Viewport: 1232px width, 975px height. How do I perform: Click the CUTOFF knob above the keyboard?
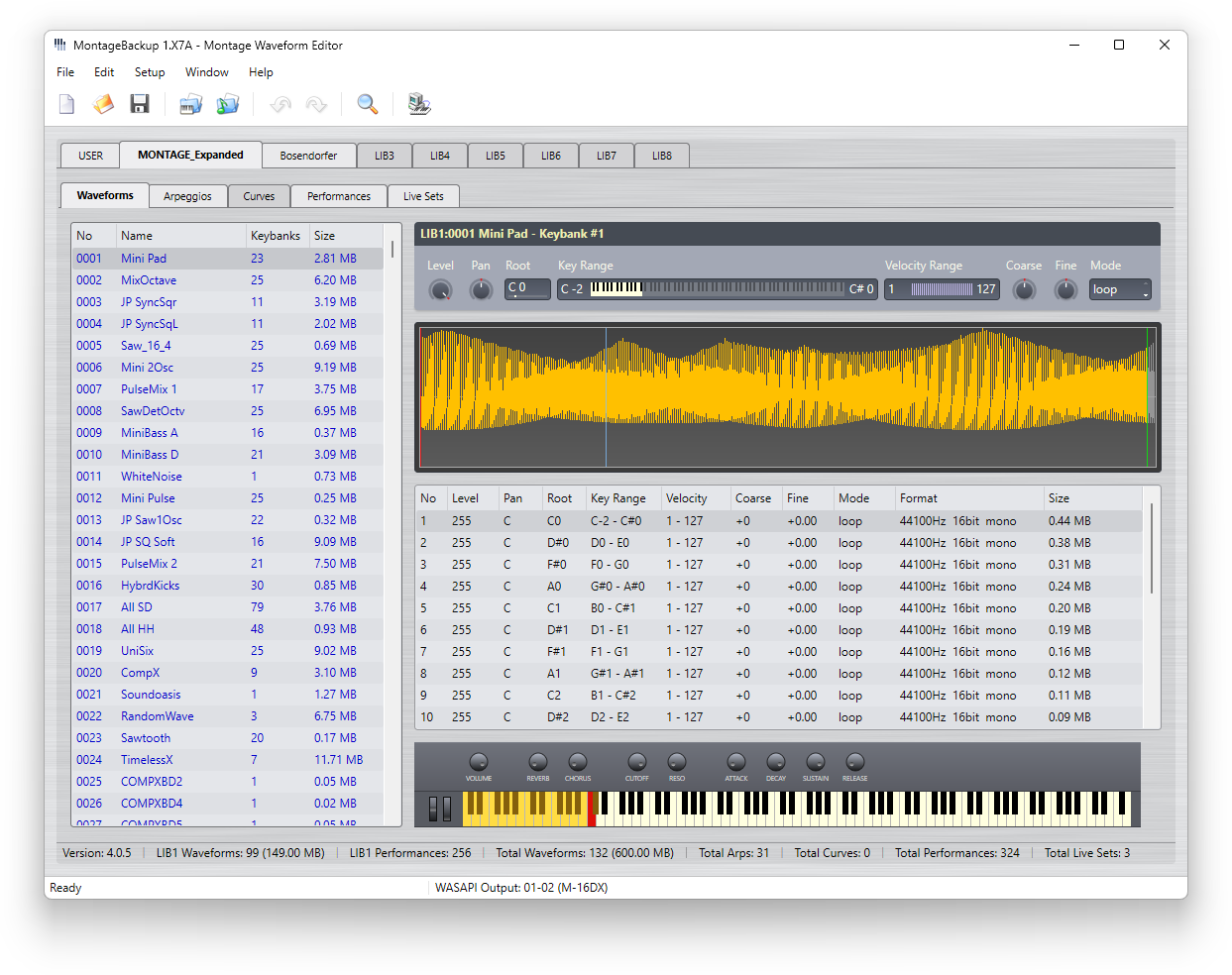coord(637,762)
